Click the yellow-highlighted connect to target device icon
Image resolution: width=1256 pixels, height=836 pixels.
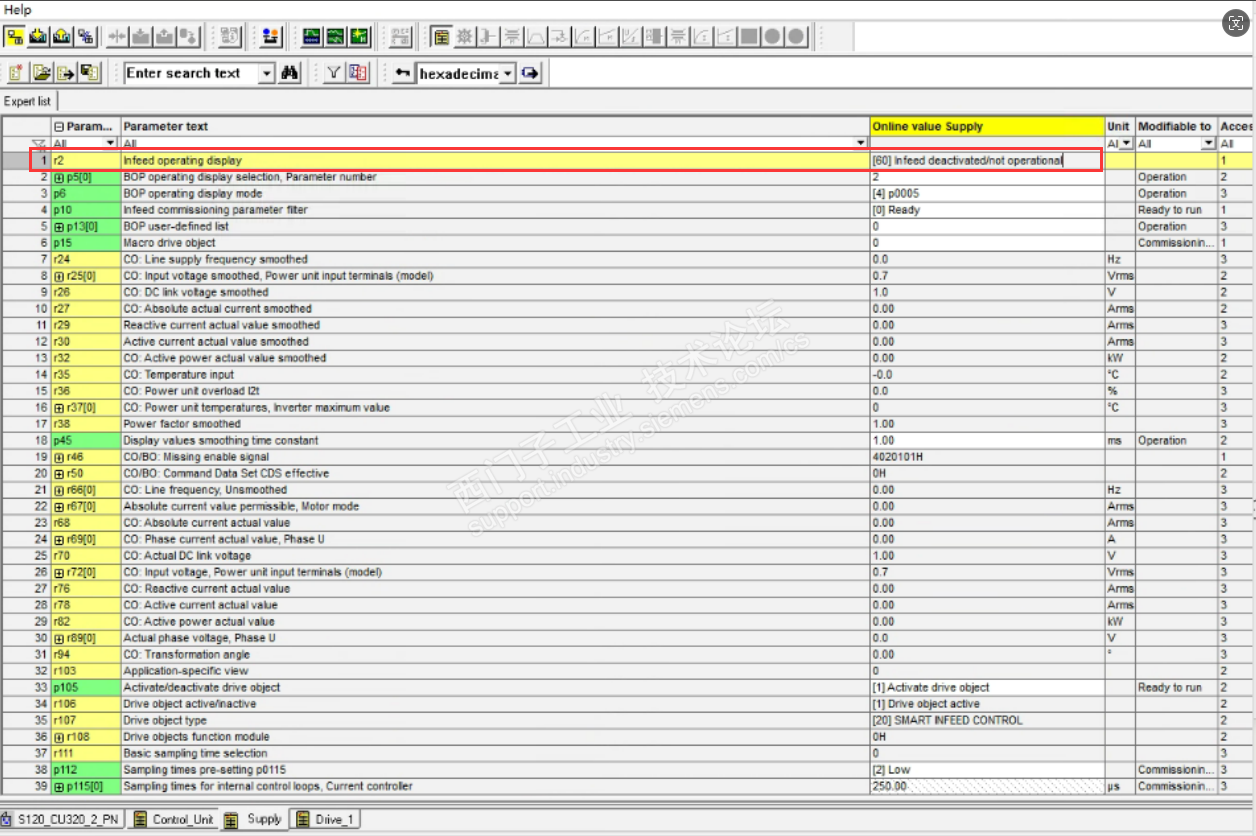click(14, 37)
